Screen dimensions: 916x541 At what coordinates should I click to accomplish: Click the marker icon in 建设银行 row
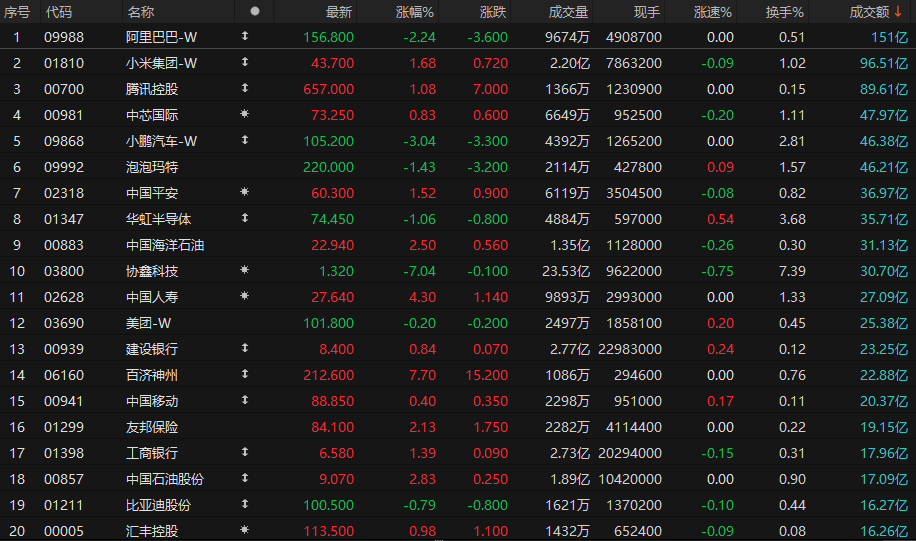coord(245,348)
